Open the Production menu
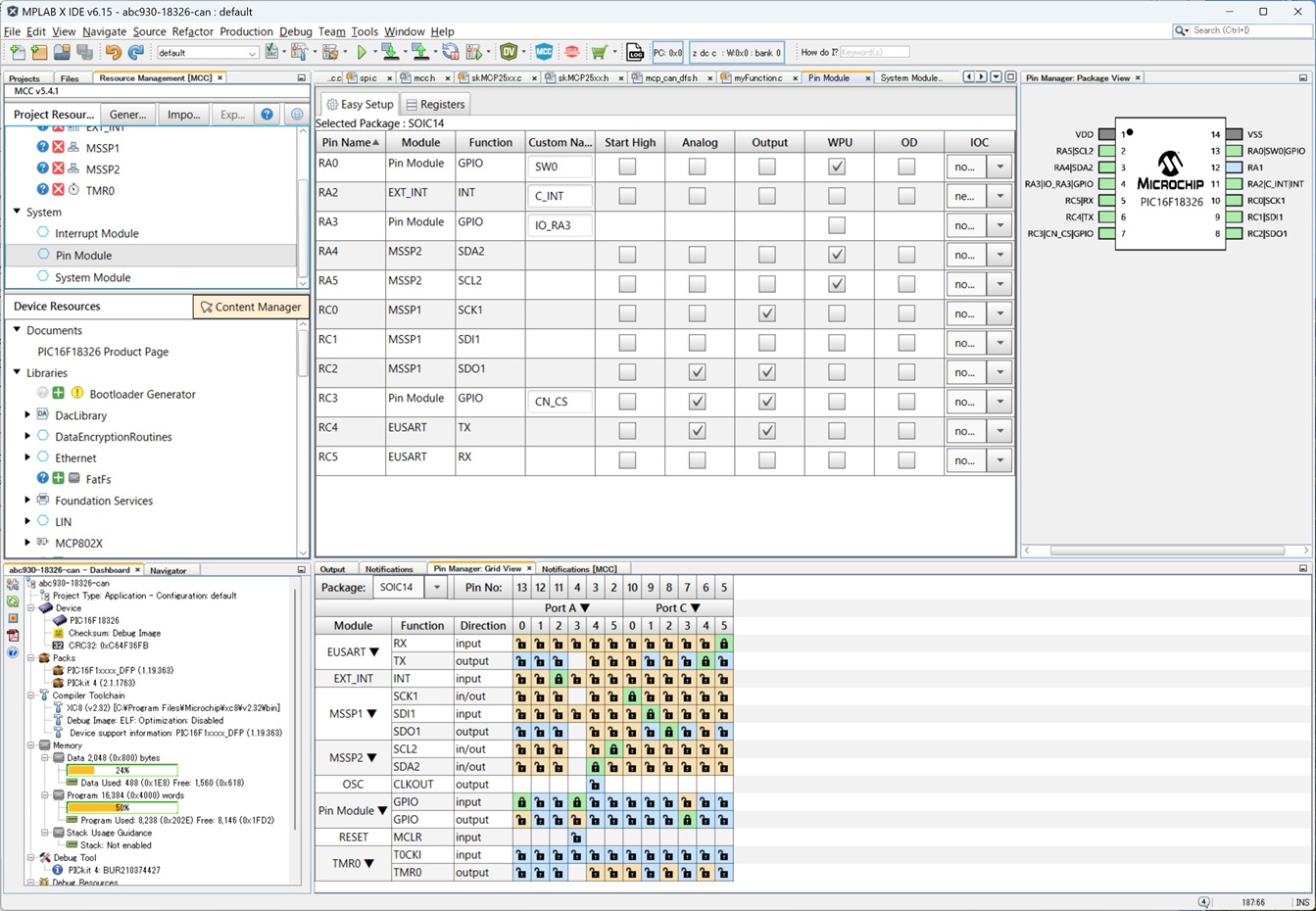This screenshot has width=1316, height=911. point(246,31)
